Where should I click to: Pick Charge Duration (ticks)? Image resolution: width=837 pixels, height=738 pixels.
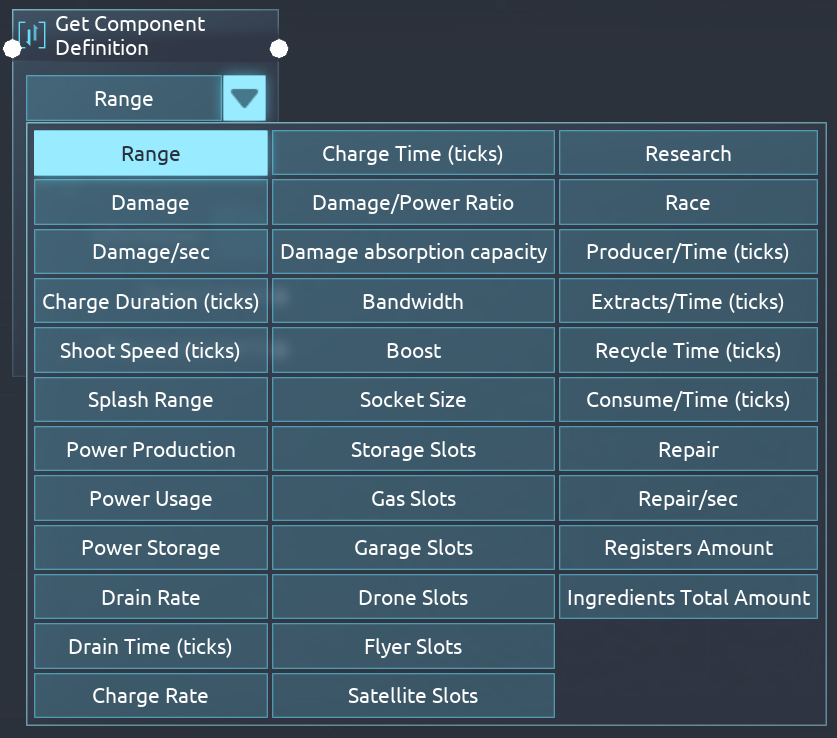[151, 301]
